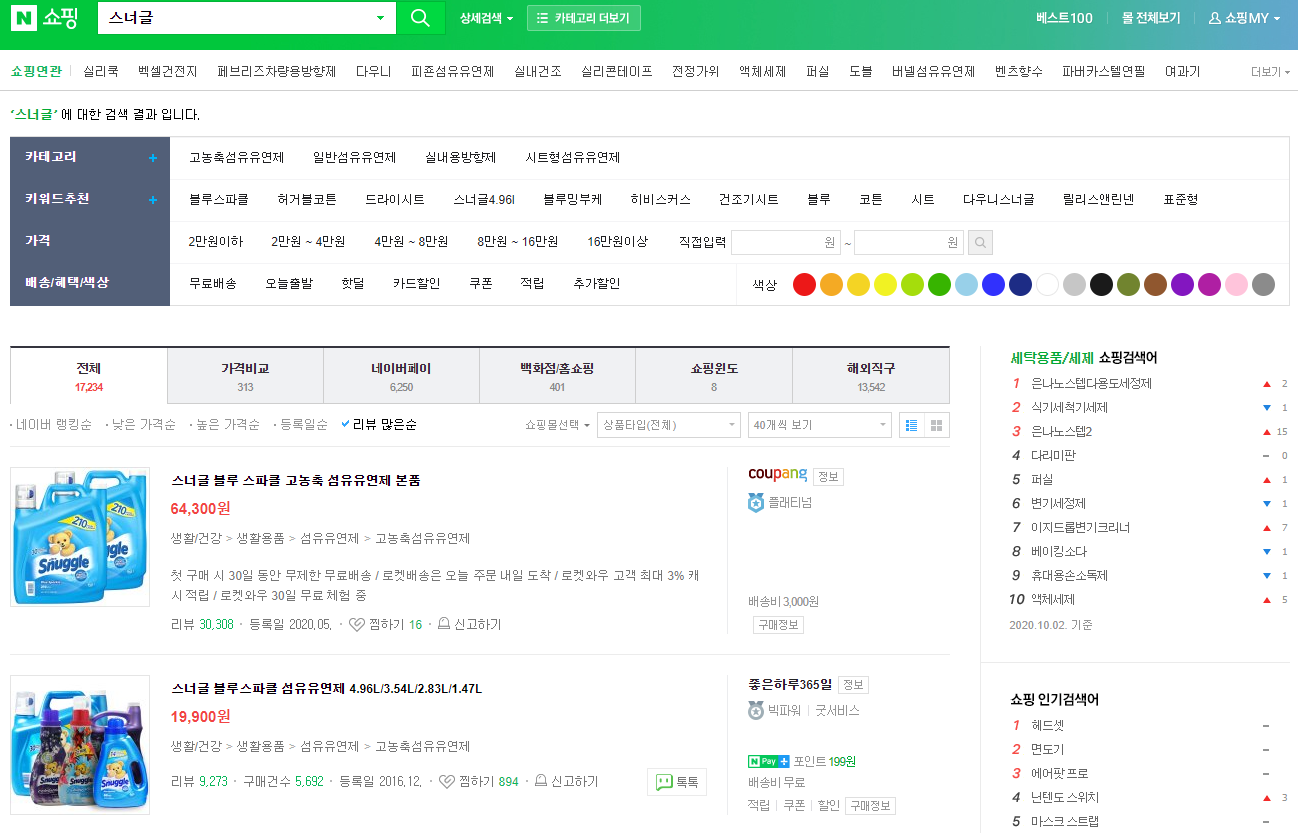
Task: Pick the pink color swatch
Action: tap(1236, 284)
